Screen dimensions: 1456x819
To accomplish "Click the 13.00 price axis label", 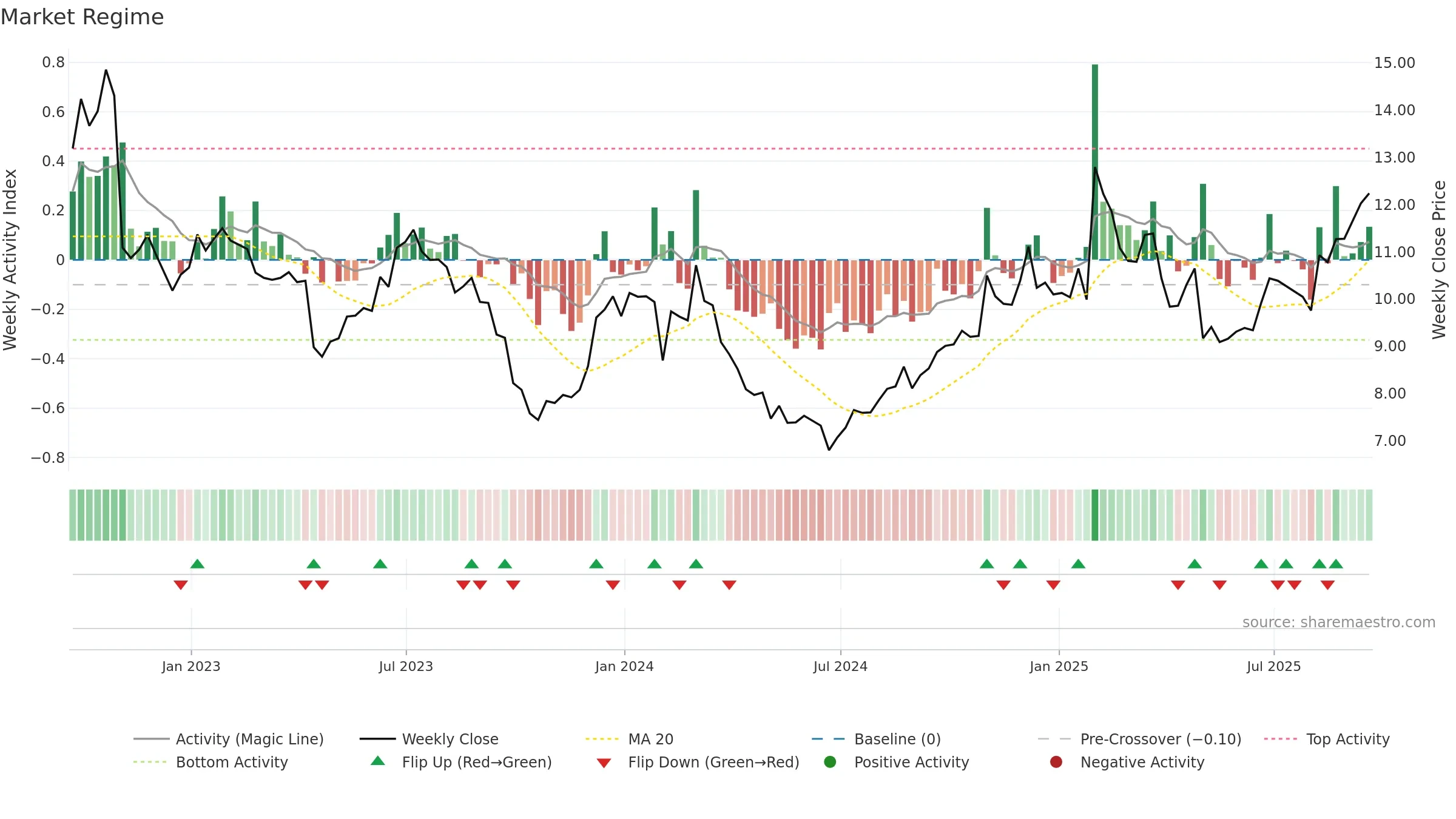I will coord(1394,157).
